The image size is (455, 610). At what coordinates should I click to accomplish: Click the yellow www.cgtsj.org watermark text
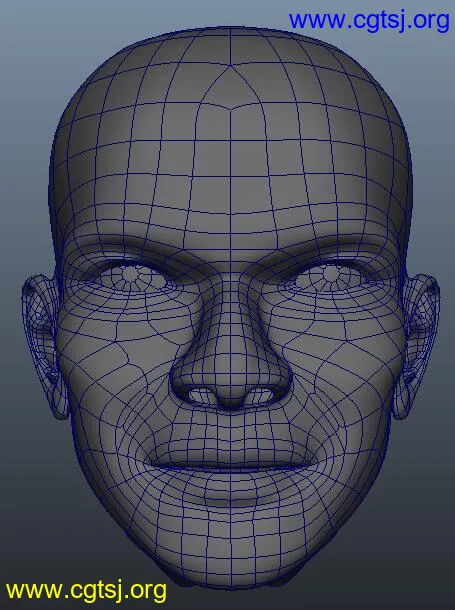(x=86, y=591)
